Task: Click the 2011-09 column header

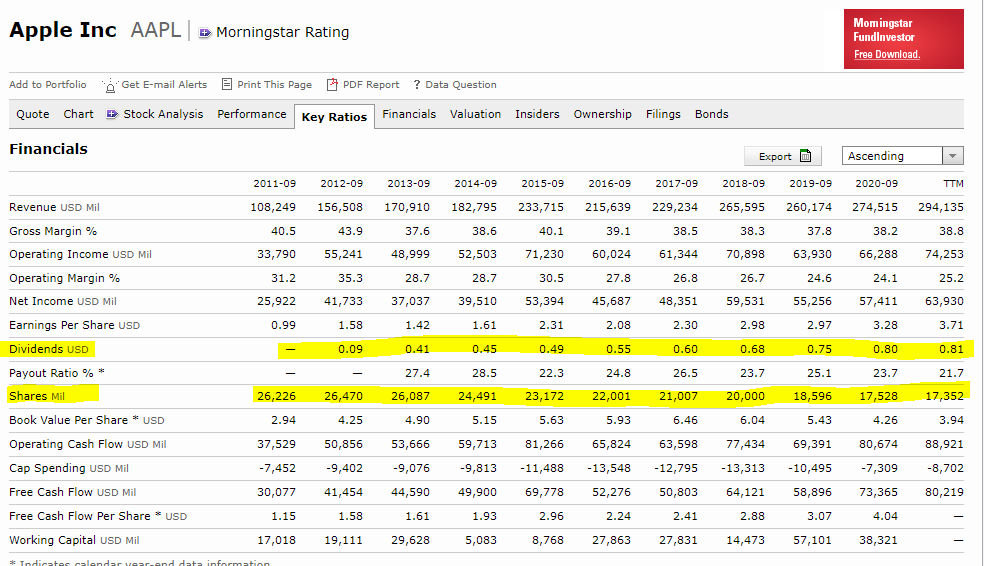Action: [274, 184]
